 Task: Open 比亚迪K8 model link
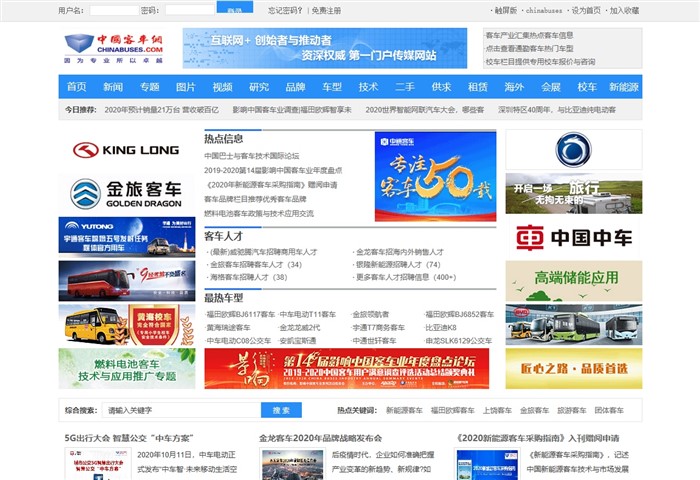[441, 327]
